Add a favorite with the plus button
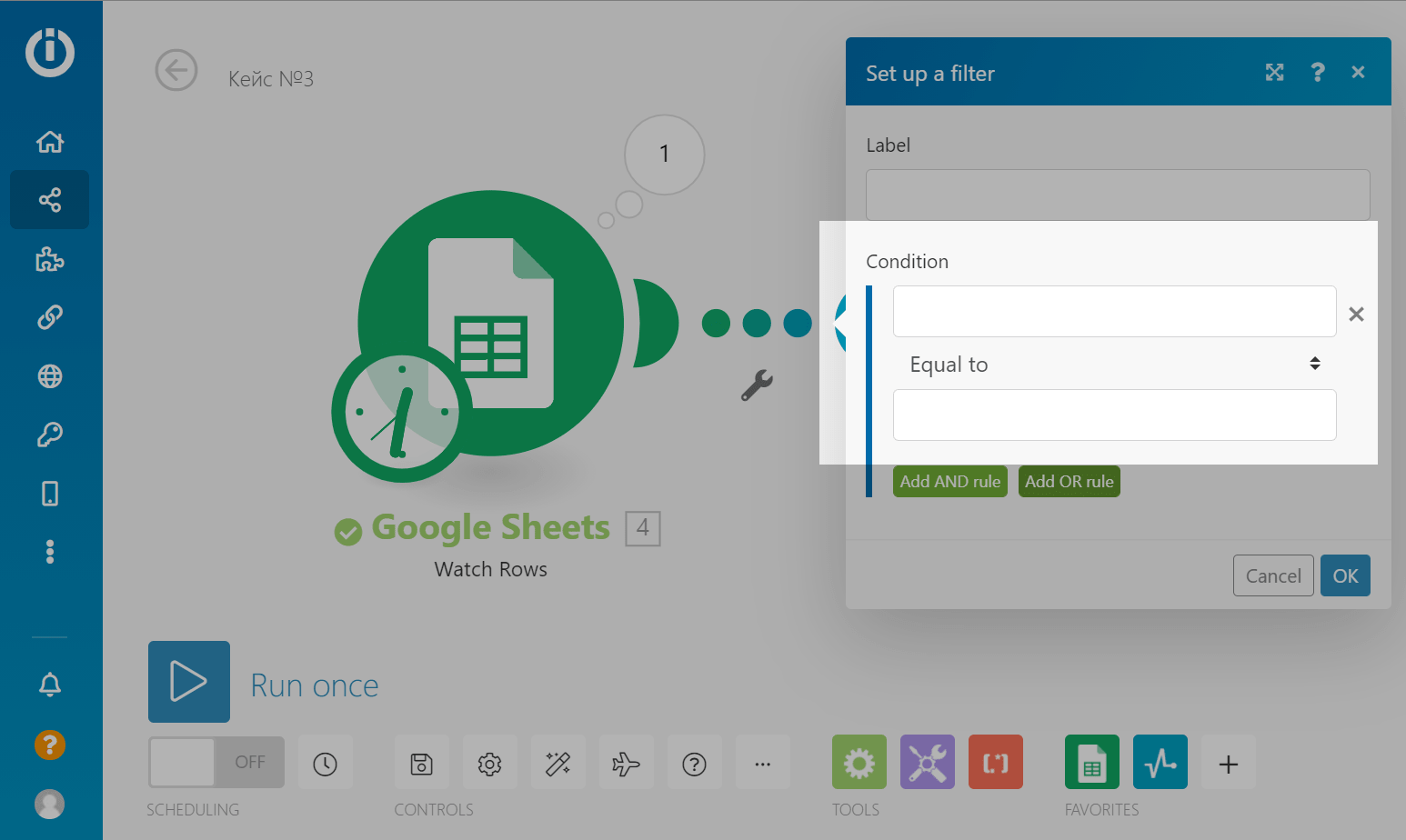Image resolution: width=1406 pixels, height=840 pixels. coord(1229,764)
